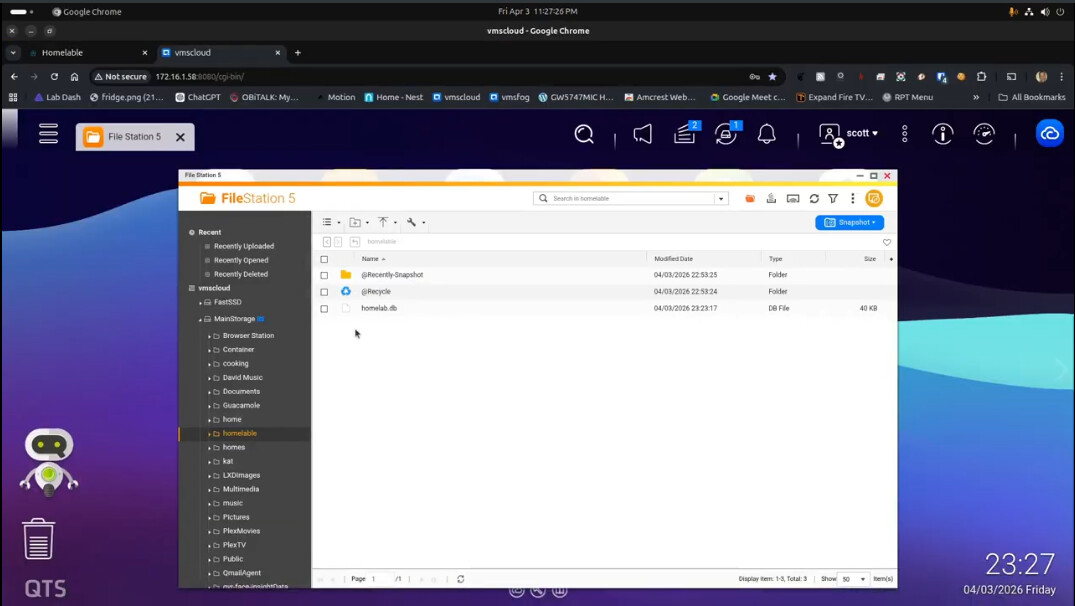The height and width of the screenshot is (606, 1075).
Task: Open the filter funnel icon
Action: tap(833, 199)
